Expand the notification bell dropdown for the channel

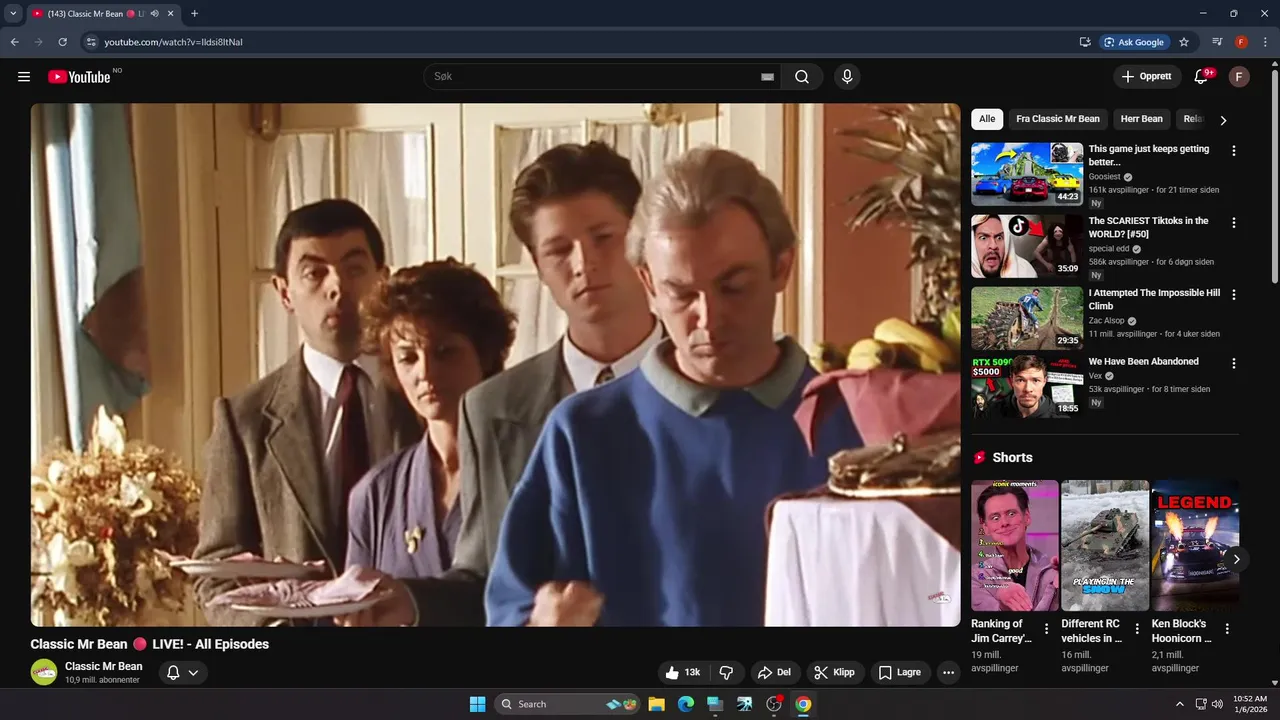coord(183,673)
